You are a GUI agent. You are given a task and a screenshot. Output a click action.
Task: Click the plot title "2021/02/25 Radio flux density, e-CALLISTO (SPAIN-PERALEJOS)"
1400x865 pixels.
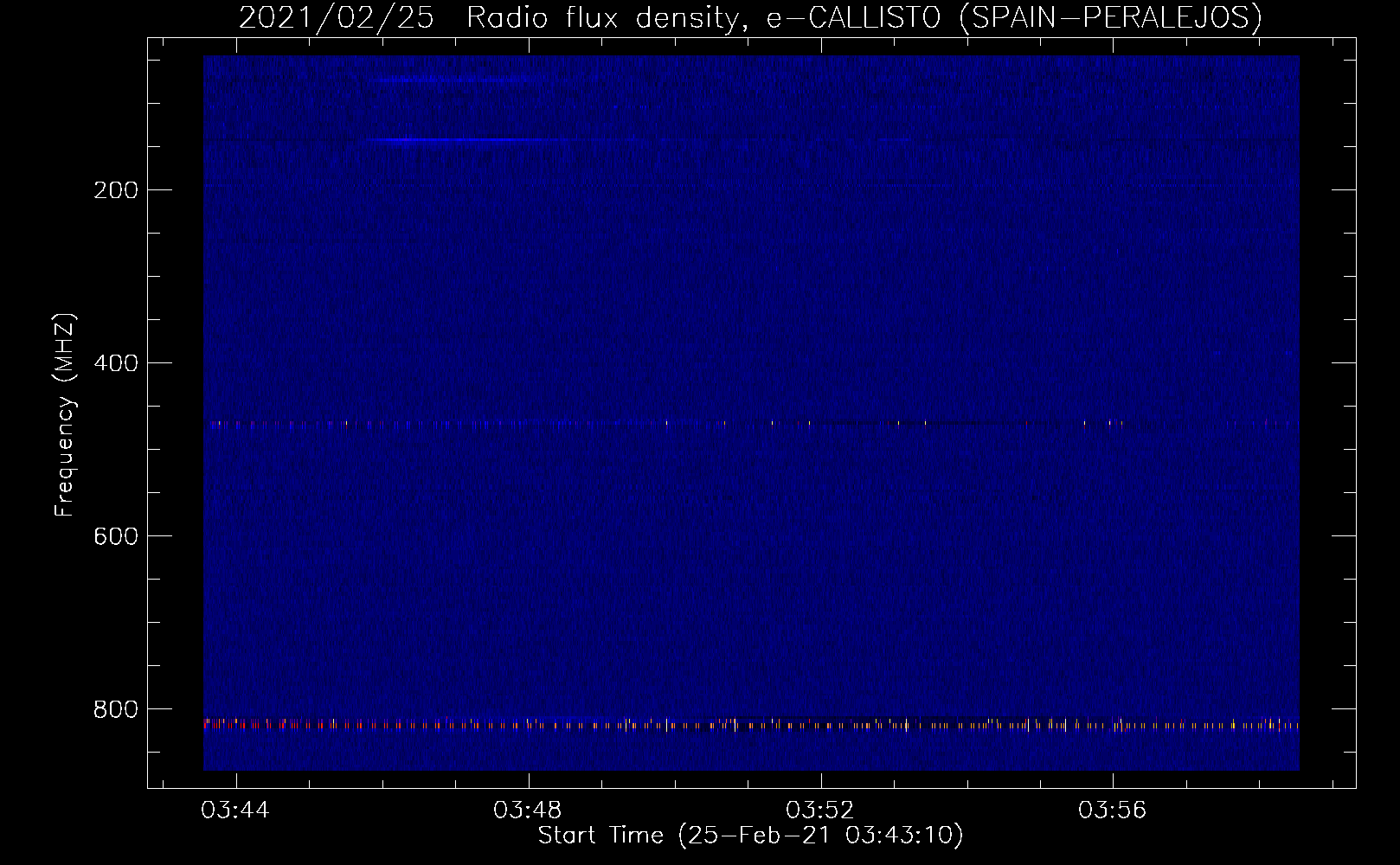750,17
